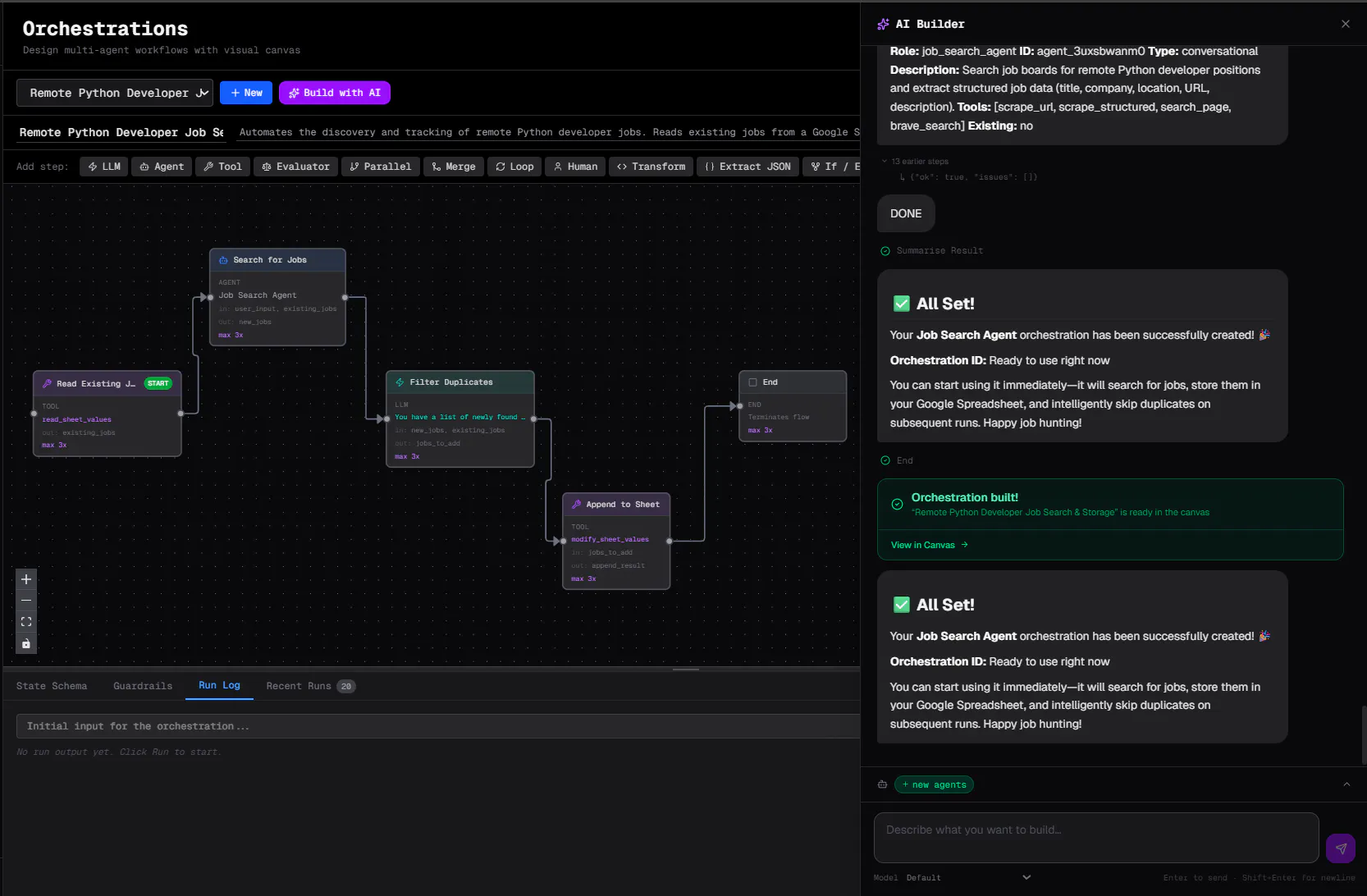The width and height of the screenshot is (1367, 896).
Task: Edit the orchestration description field
Action: pos(548,132)
